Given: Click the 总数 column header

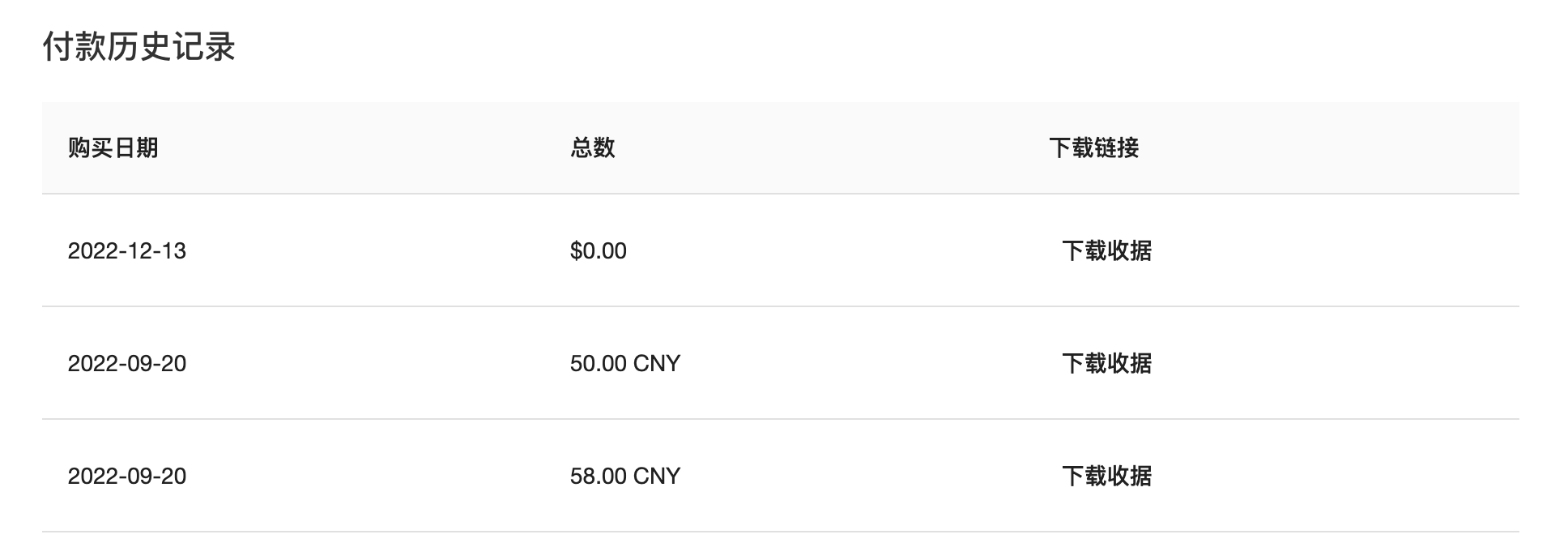Looking at the screenshot, I should click(592, 148).
